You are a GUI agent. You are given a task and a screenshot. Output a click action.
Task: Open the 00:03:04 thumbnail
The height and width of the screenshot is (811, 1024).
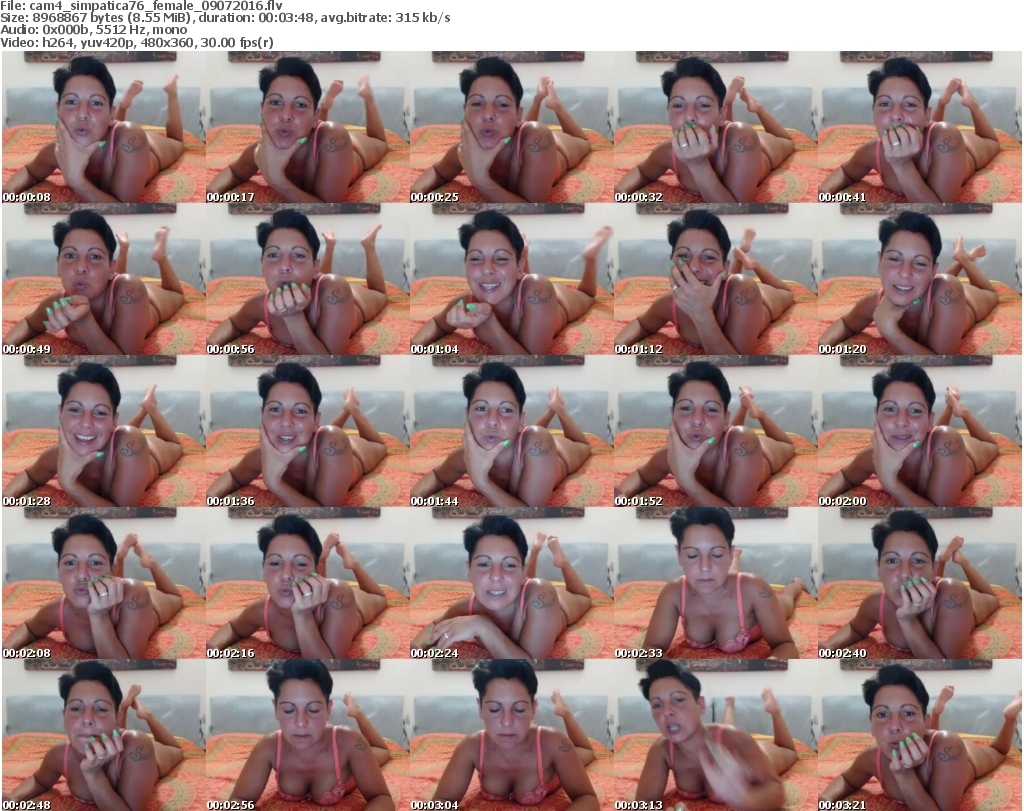[x=511, y=735]
